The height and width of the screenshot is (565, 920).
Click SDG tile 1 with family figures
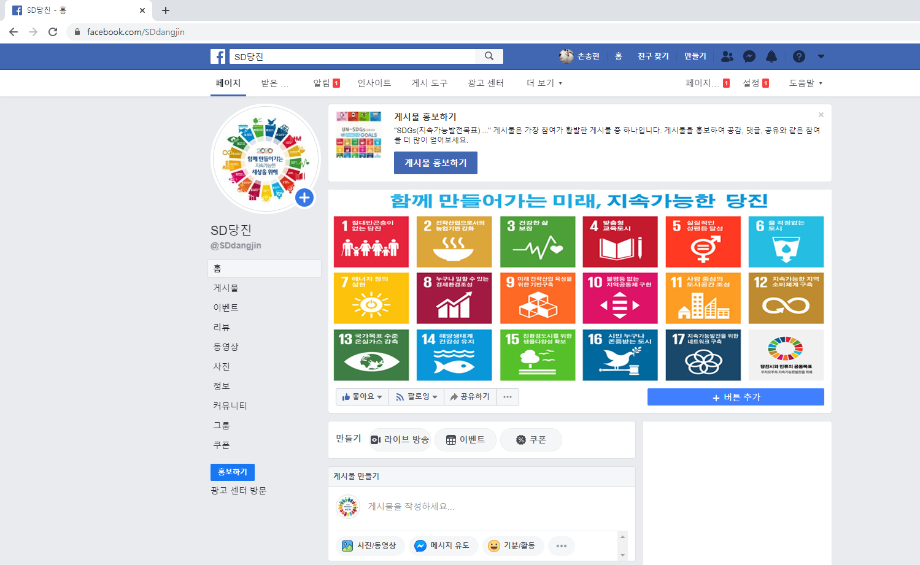coord(371,241)
